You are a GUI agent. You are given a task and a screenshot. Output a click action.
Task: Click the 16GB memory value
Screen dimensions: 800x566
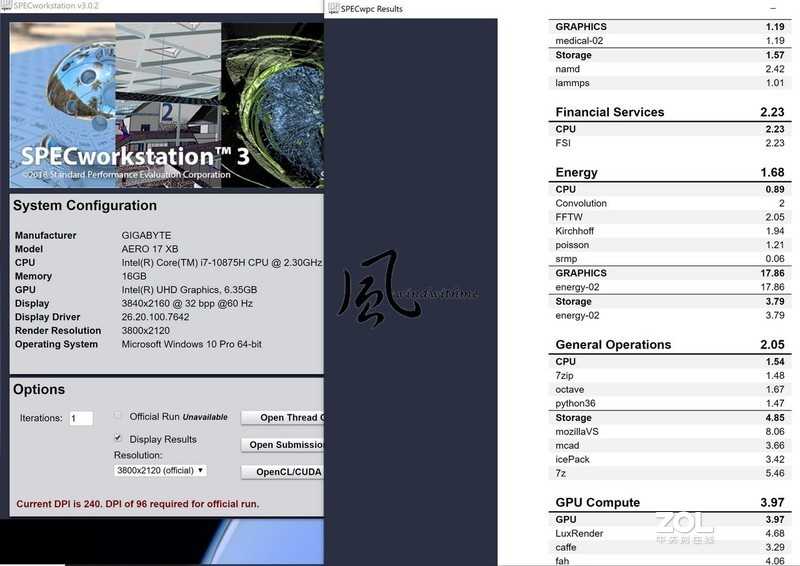pos(134,276)
